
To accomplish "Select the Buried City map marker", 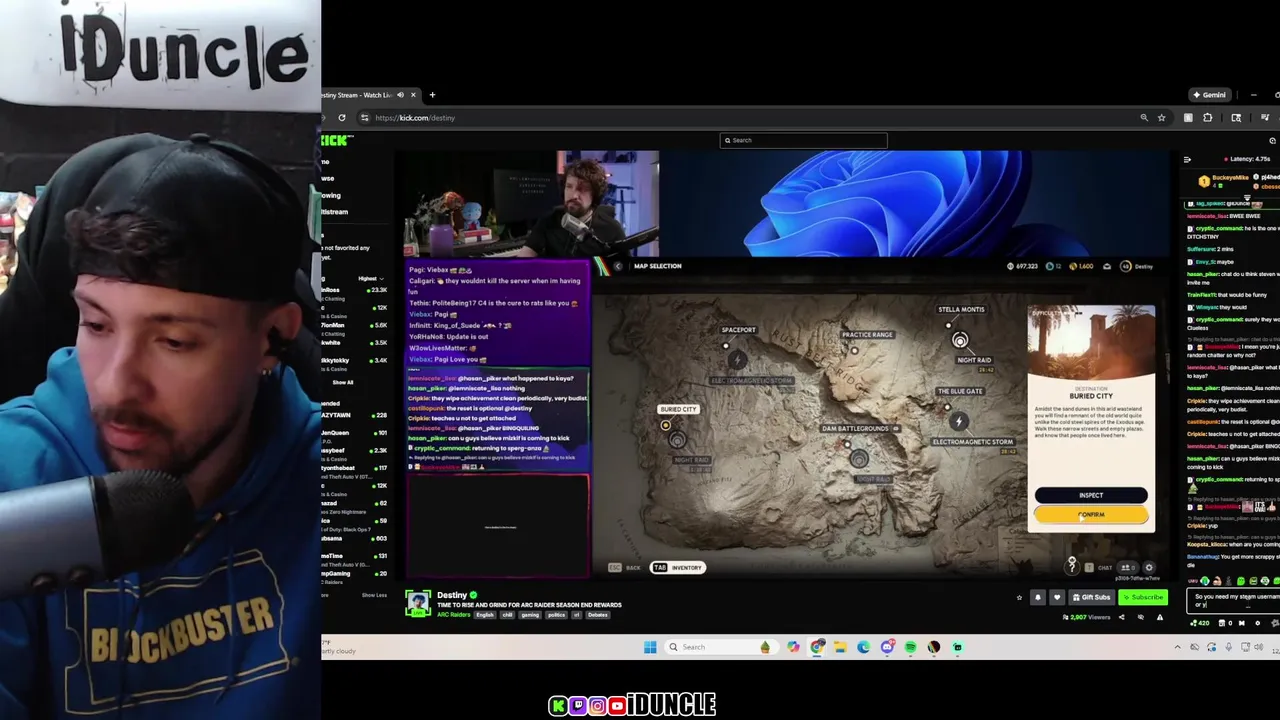I will [x=665, y=425].
